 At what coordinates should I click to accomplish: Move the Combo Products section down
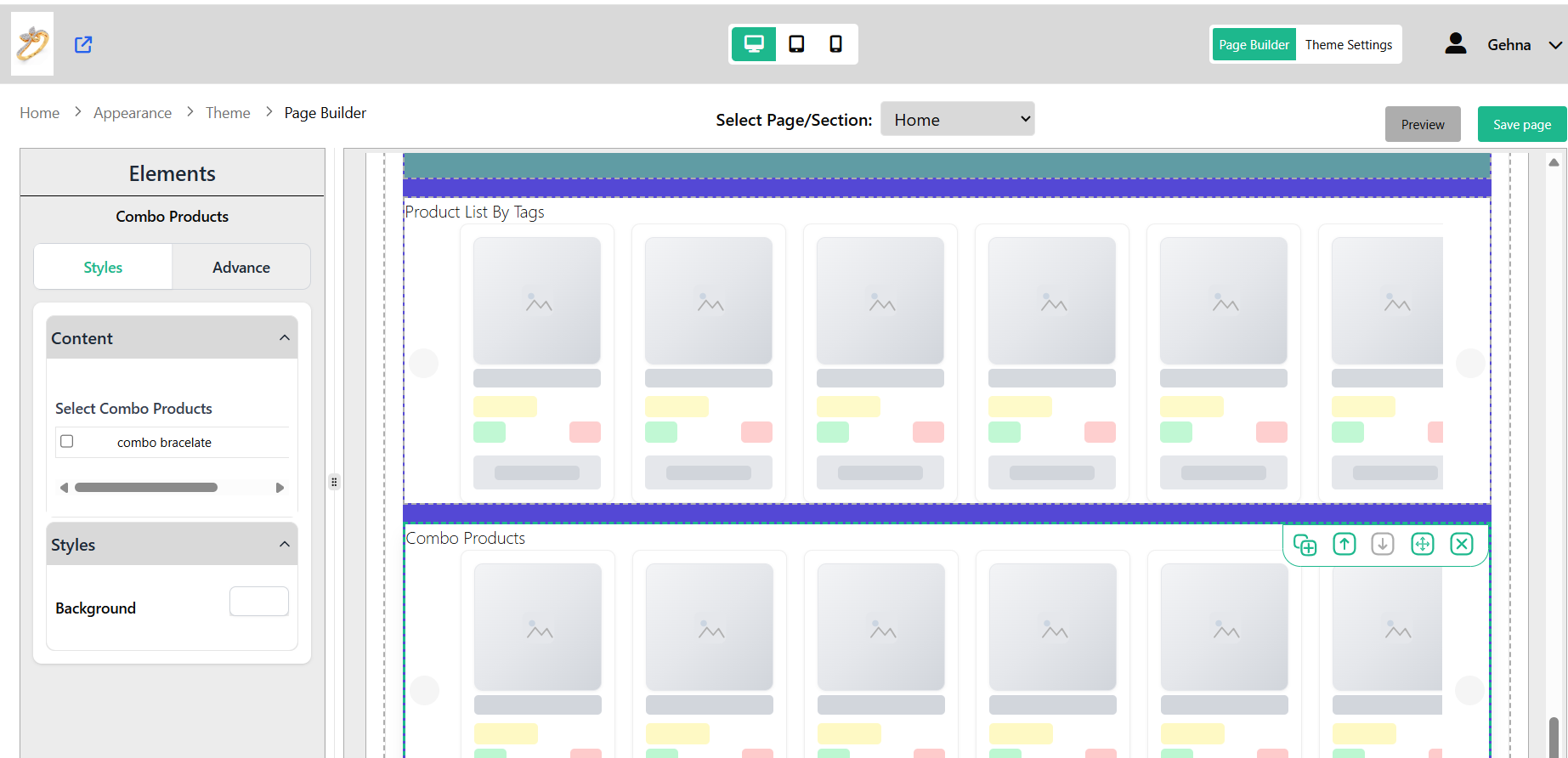[x=1383, y=544]
